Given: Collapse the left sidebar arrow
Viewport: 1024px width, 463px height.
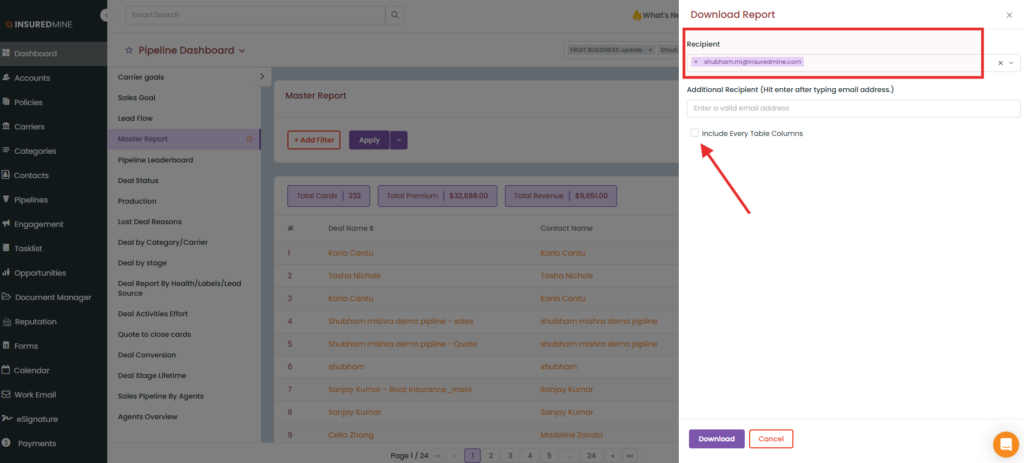Looking at the screenshot, I should (104, 15).
